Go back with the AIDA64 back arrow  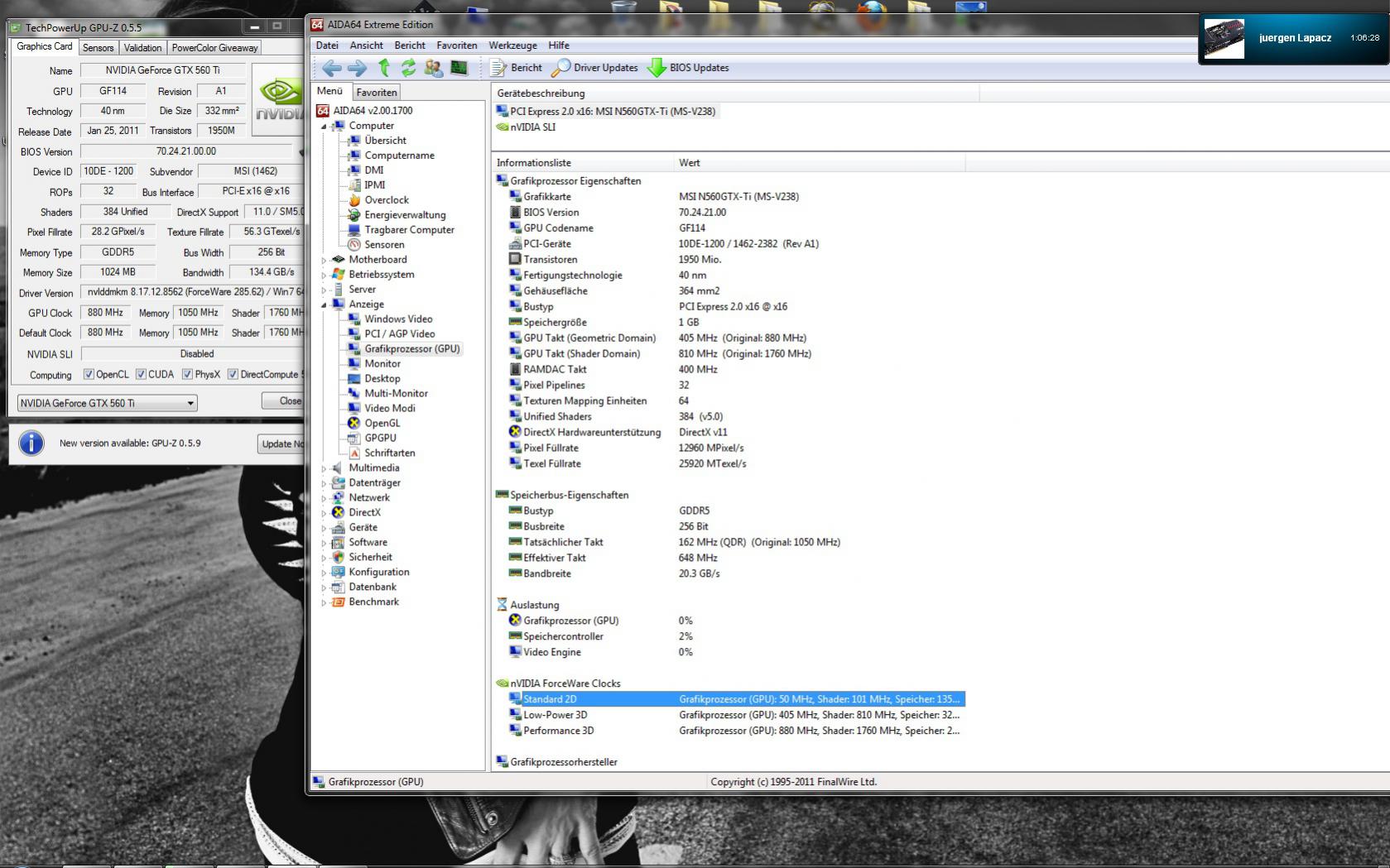pos(331,68)
